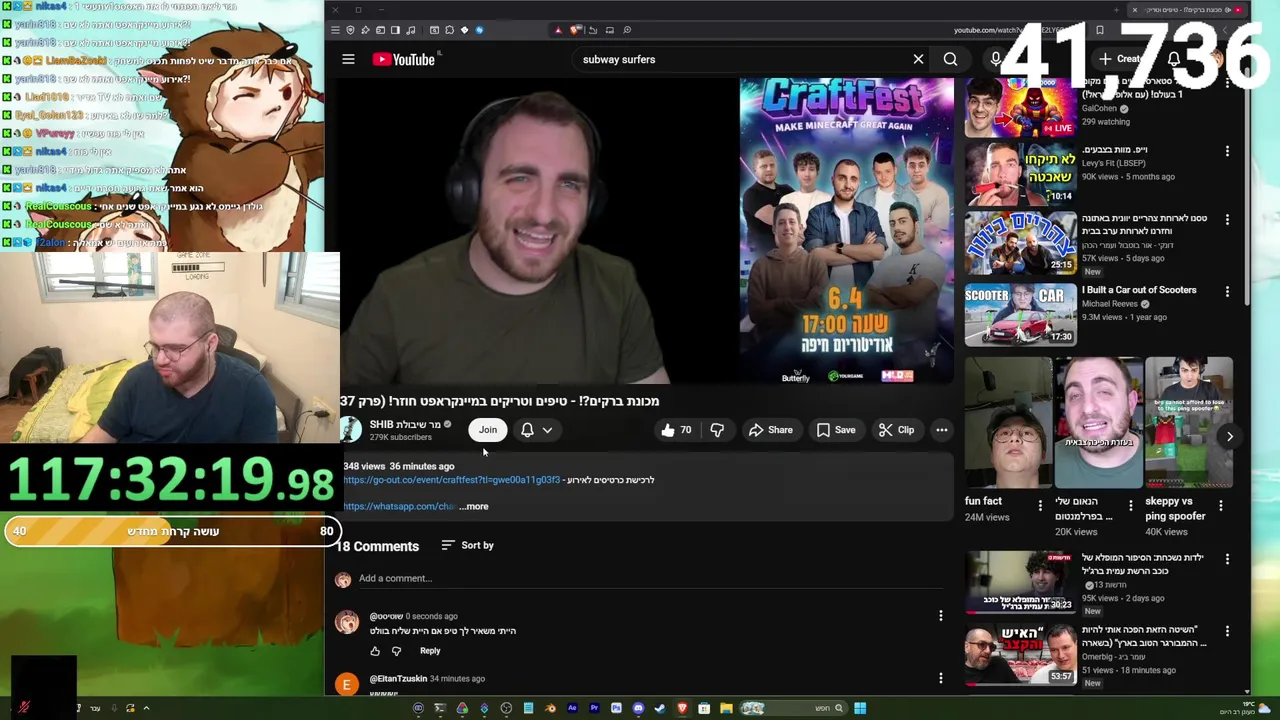Viewport: 1280px width, 720px height.
Task: Open the whatsapp.com link in description
Action: (x=399, y=506)
